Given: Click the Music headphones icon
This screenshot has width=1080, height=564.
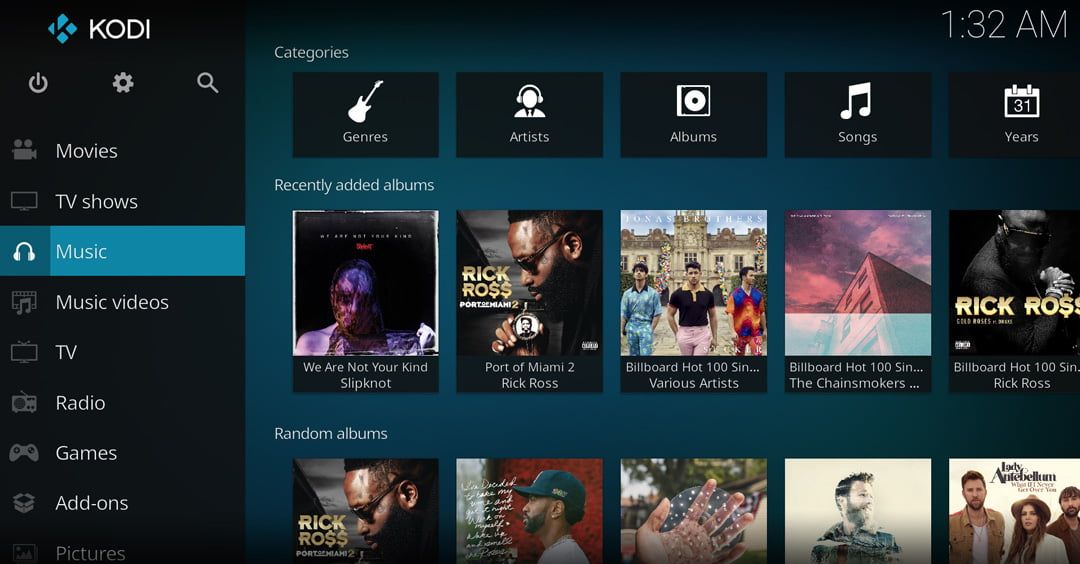Looking at the screenshot, I should pos(24,251).
